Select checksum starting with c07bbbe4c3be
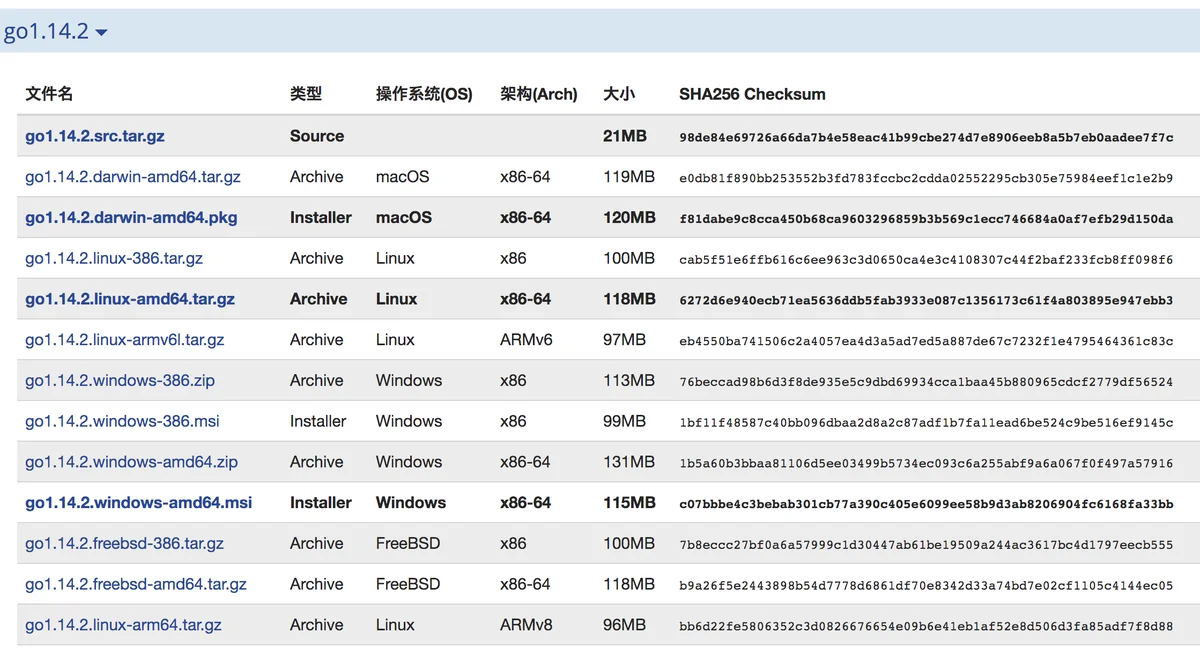Viewport: 1200px width, 655px height. point(926,504)
